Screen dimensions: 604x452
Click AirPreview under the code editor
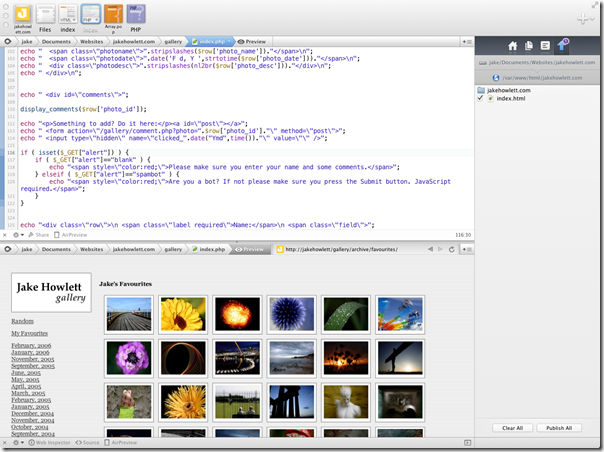(x=71, y=235)
